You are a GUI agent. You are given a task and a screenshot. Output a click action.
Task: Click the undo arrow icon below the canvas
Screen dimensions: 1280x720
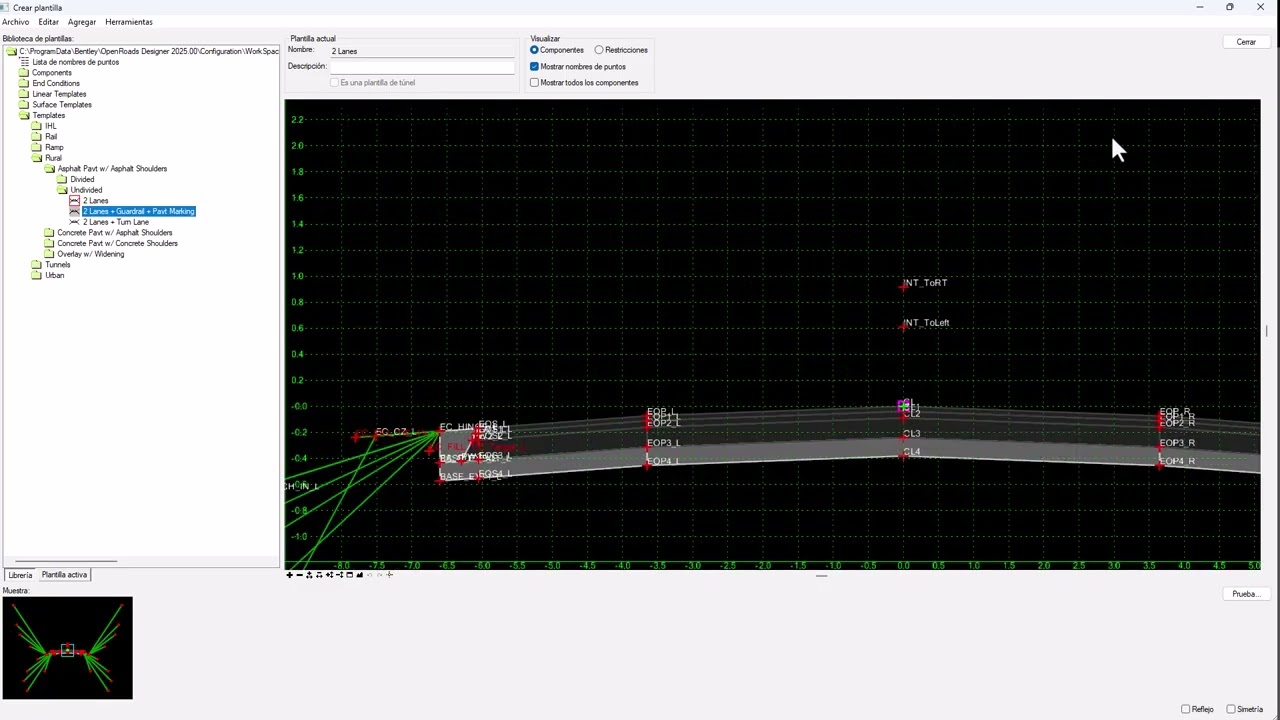(x=369, y=575)
